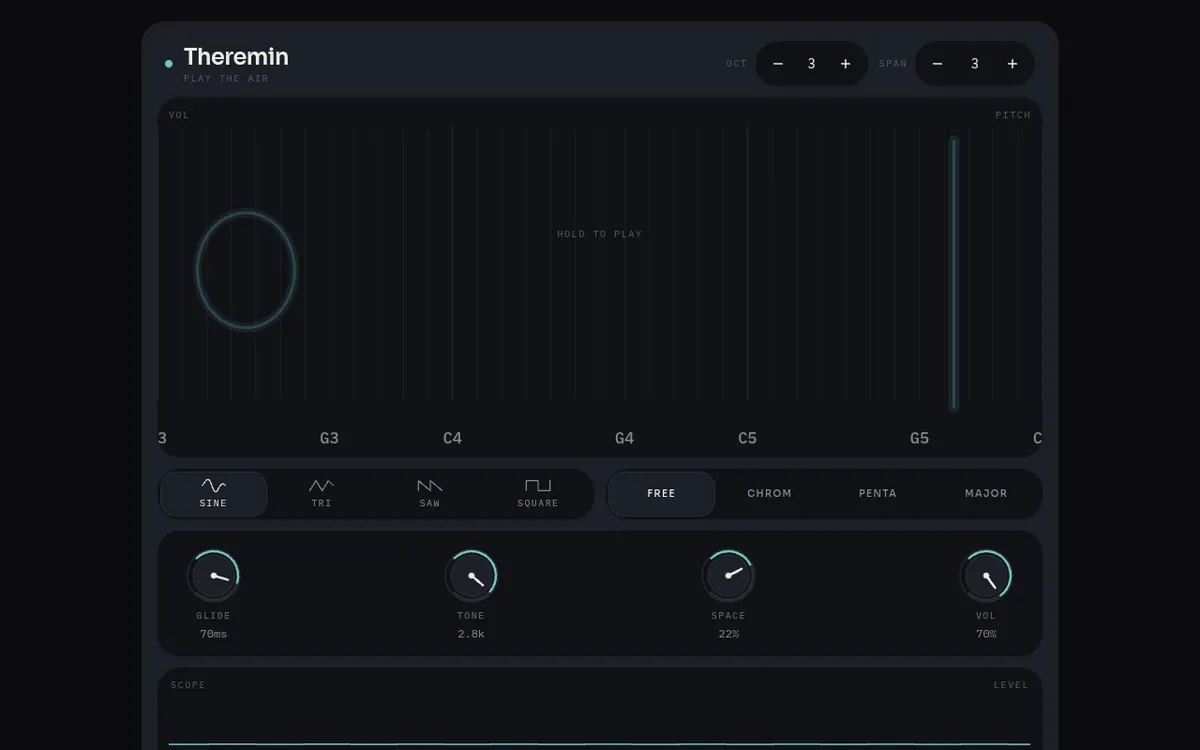Select the Triangle waveform

321,494
